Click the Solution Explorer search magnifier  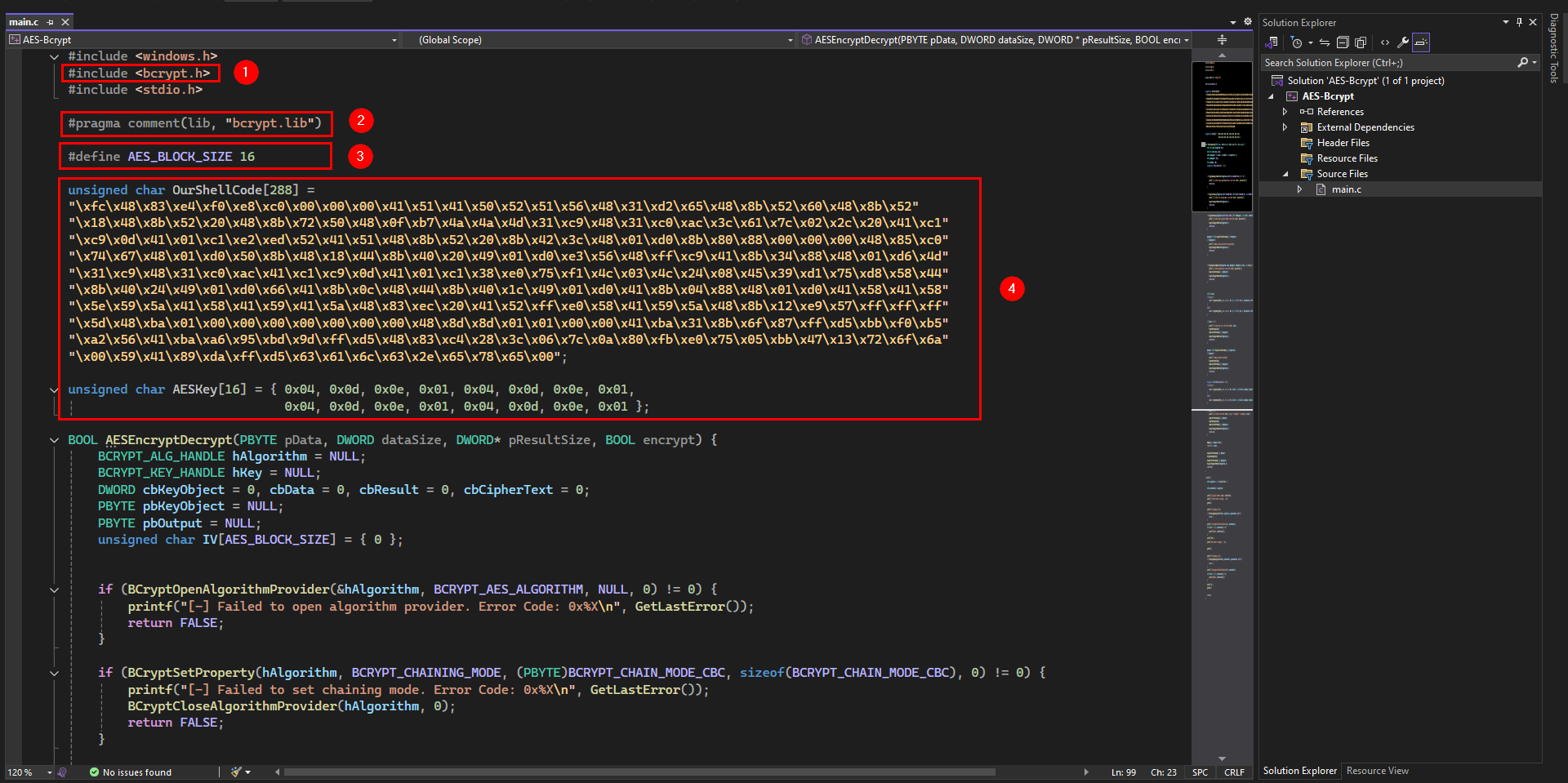(1523, 63)
